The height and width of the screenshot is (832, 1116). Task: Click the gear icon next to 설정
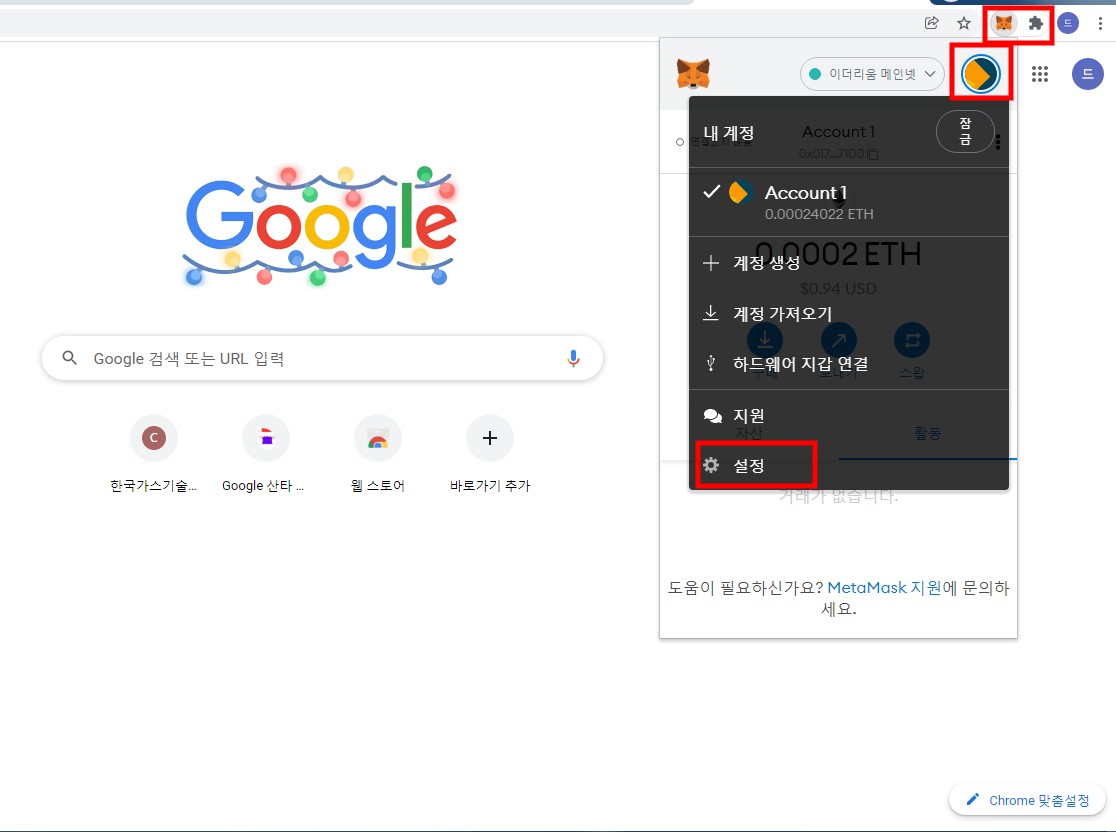711,465
